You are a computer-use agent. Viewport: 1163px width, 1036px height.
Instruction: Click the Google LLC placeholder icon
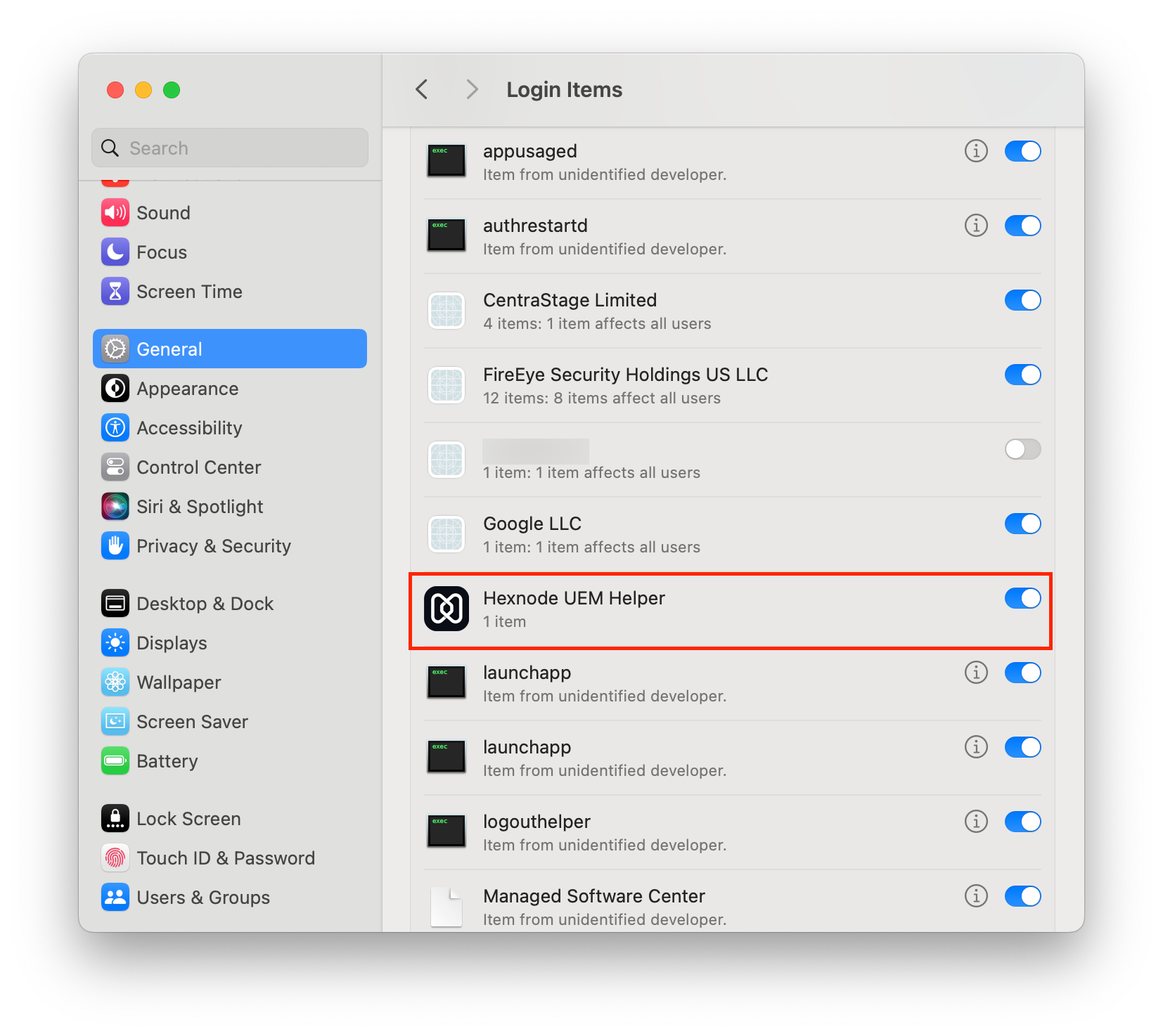click(446, 534)
